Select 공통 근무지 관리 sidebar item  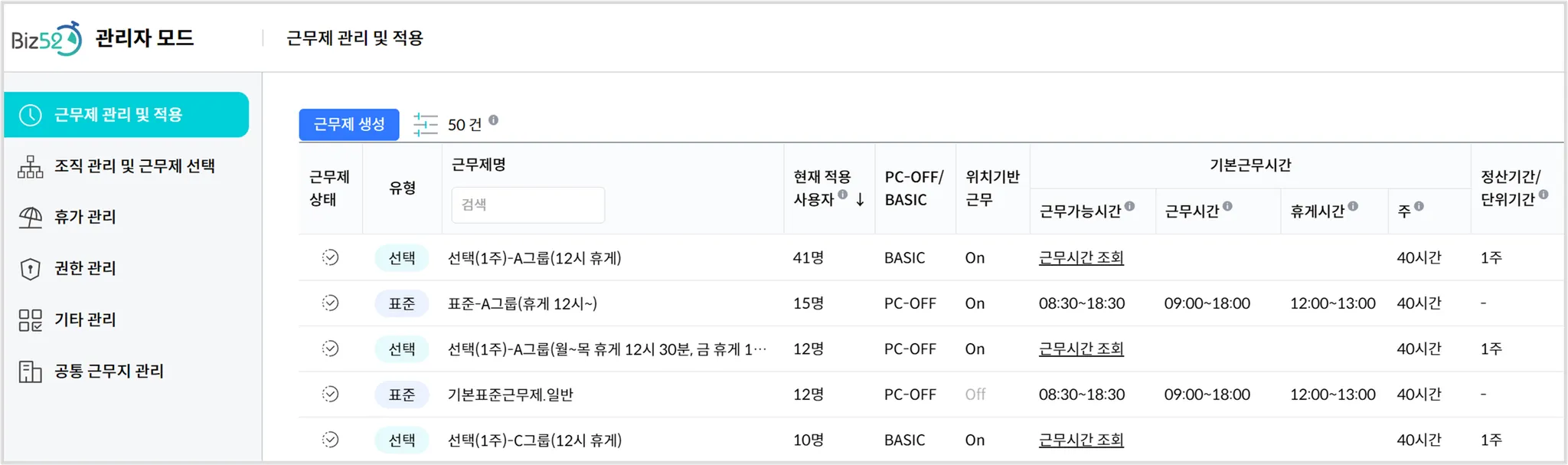109,372
